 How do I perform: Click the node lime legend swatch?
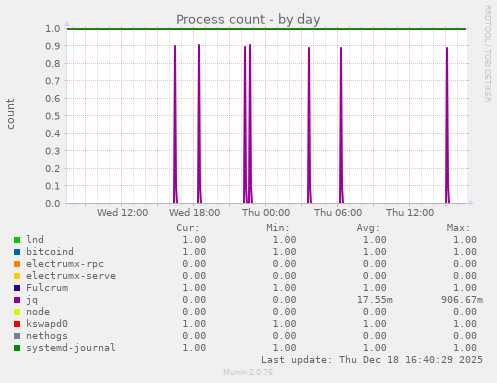click(17, 312)
